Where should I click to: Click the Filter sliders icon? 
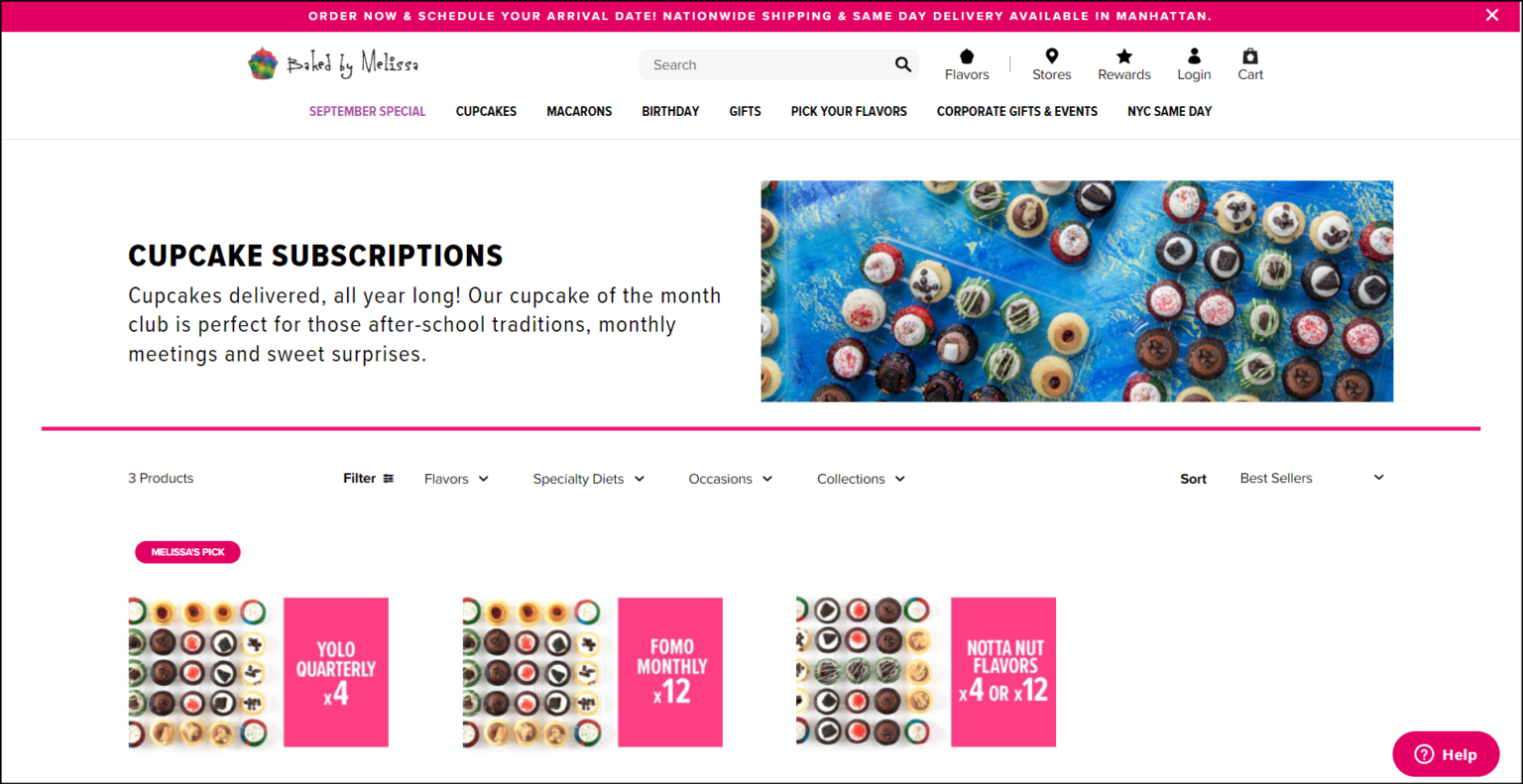coord(389,479)
